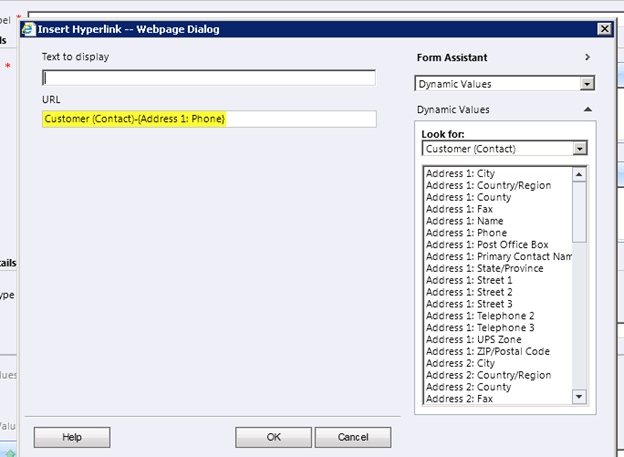Cancel the Insert Hyperlink dialog
624x457 pixels.
coord(353,437)
